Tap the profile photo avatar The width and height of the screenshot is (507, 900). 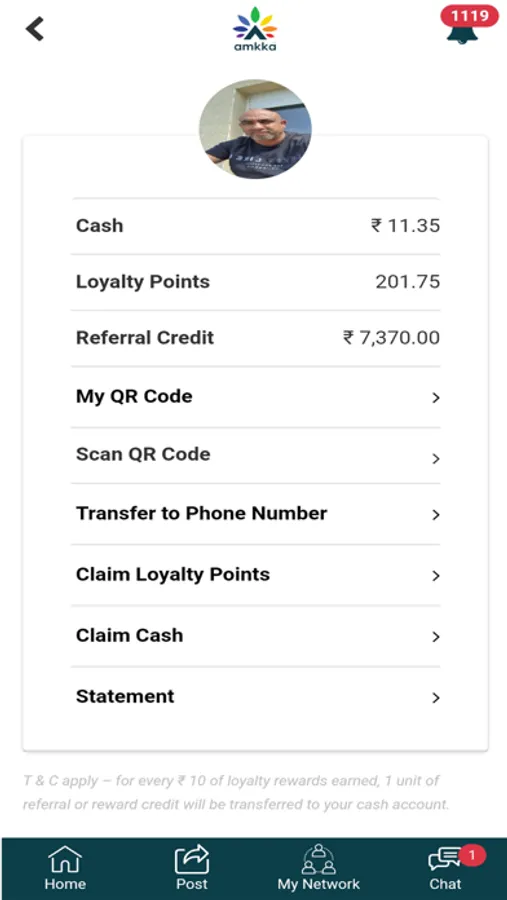pyautogui.click(x=256, y=129)
